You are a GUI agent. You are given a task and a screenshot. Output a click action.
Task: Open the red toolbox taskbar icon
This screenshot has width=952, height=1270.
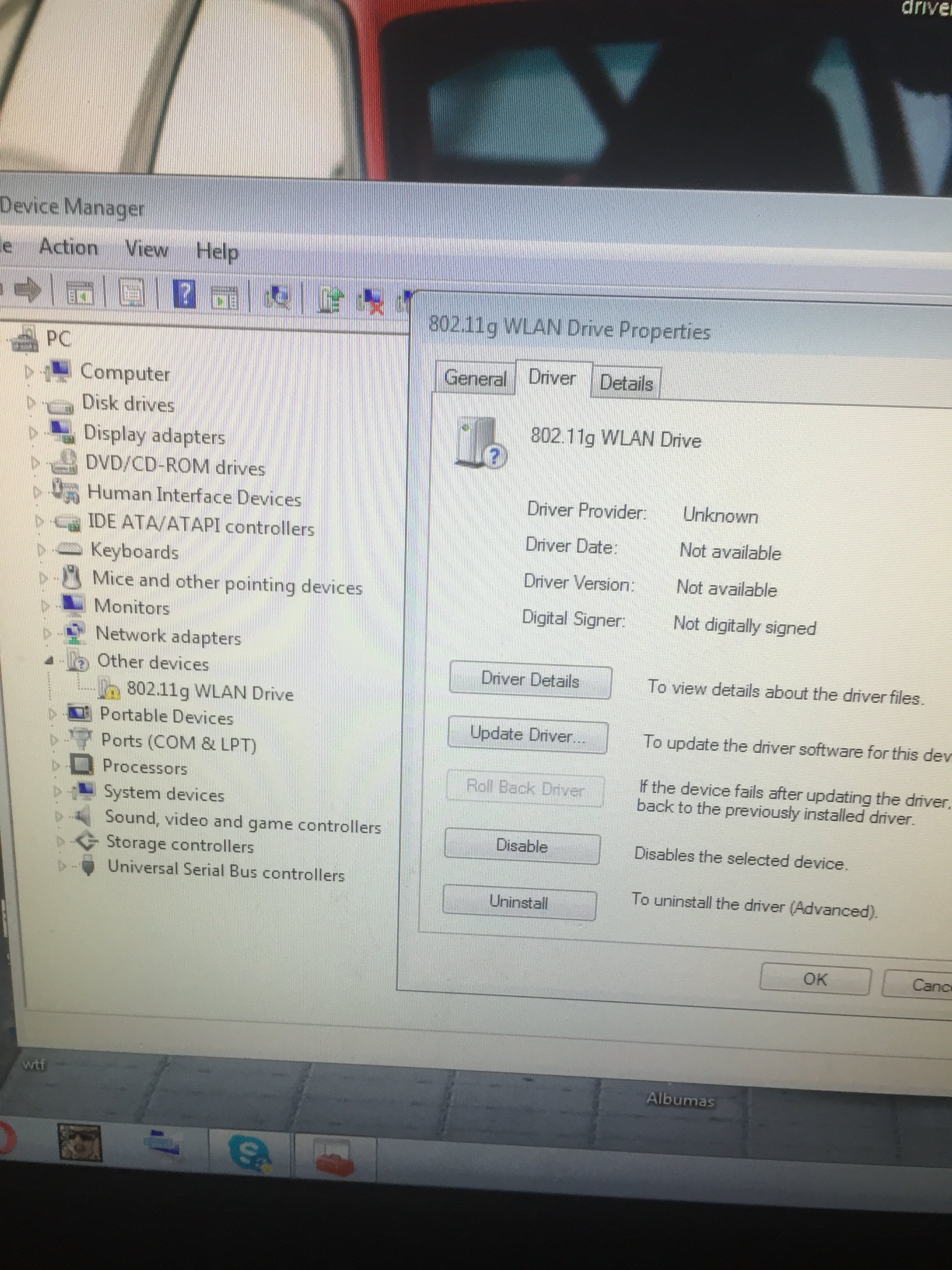pos(335,1158)
